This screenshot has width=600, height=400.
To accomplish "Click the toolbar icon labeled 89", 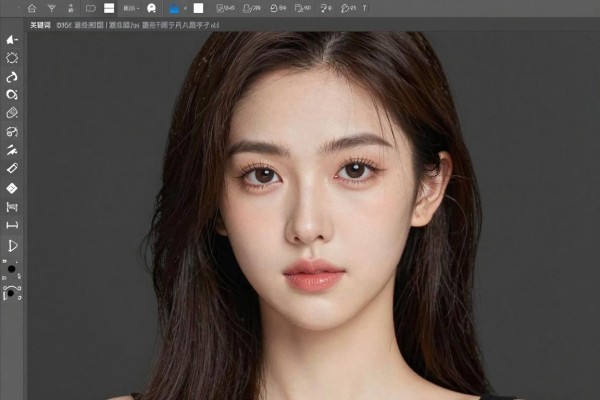I will coord(278,8).
